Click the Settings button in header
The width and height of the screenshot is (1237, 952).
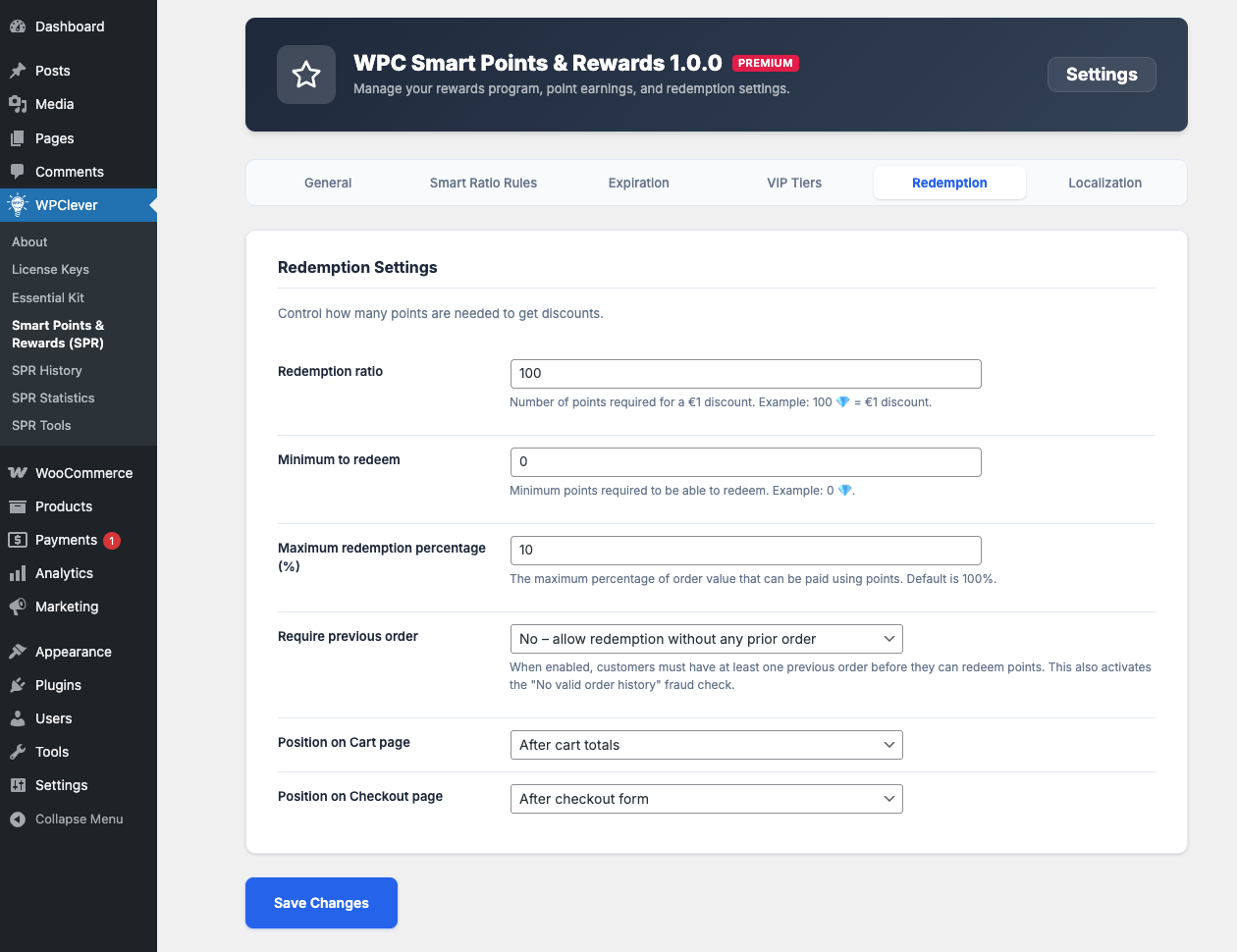point(1102,75)
